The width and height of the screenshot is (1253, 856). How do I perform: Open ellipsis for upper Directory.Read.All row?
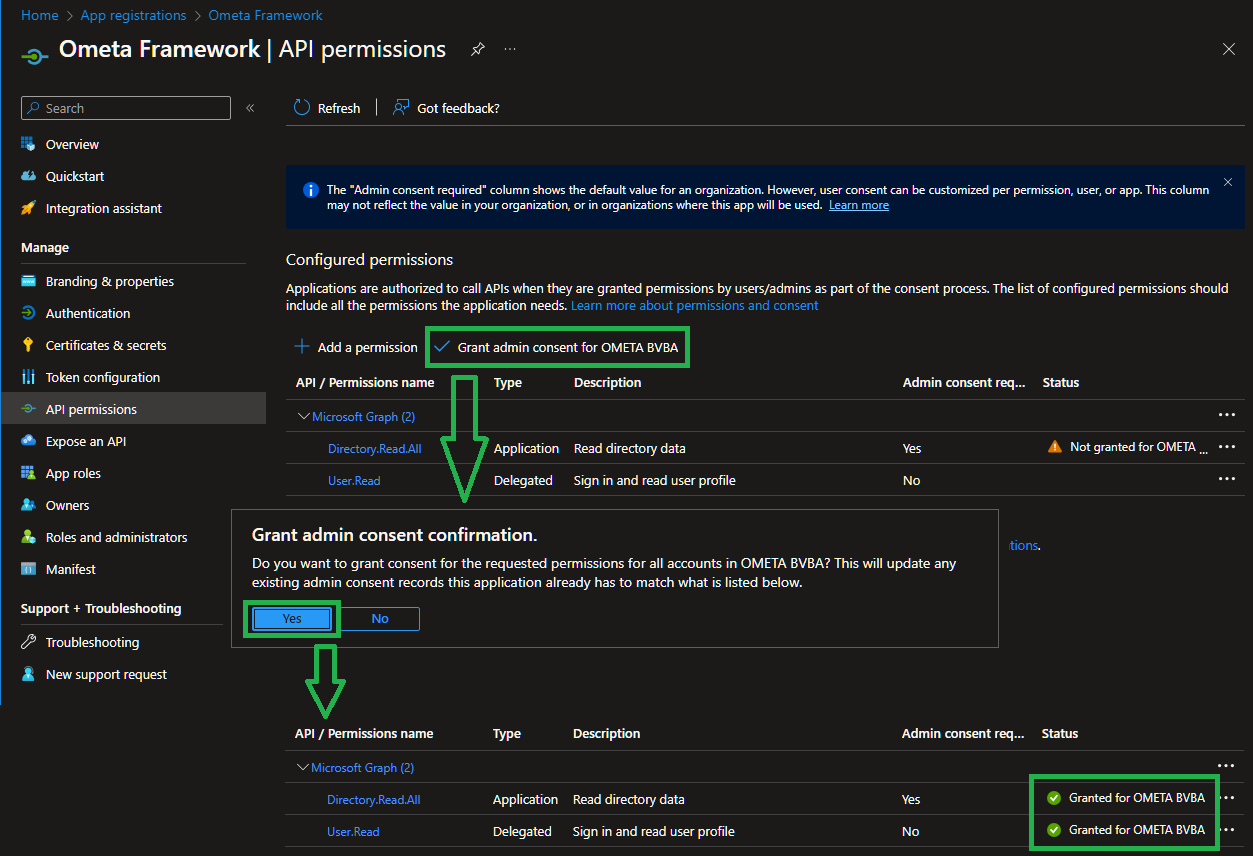(x=1227, y=447)
